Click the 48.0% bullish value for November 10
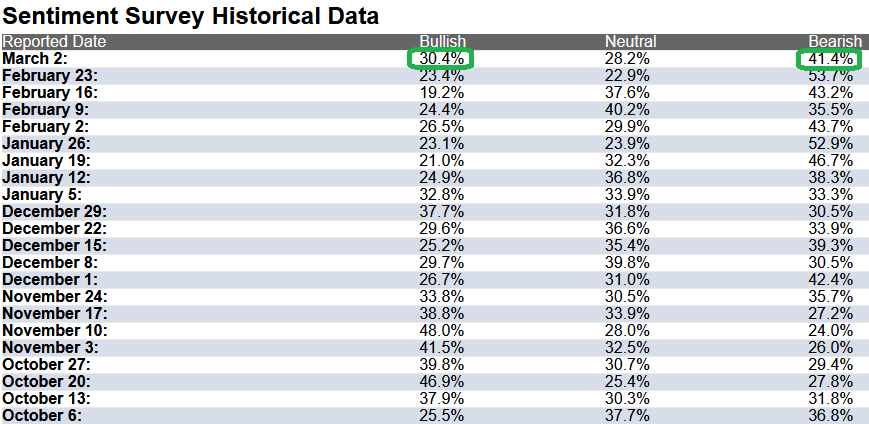Viewport: 869px width, 424px height. click(x=442, y=331)
